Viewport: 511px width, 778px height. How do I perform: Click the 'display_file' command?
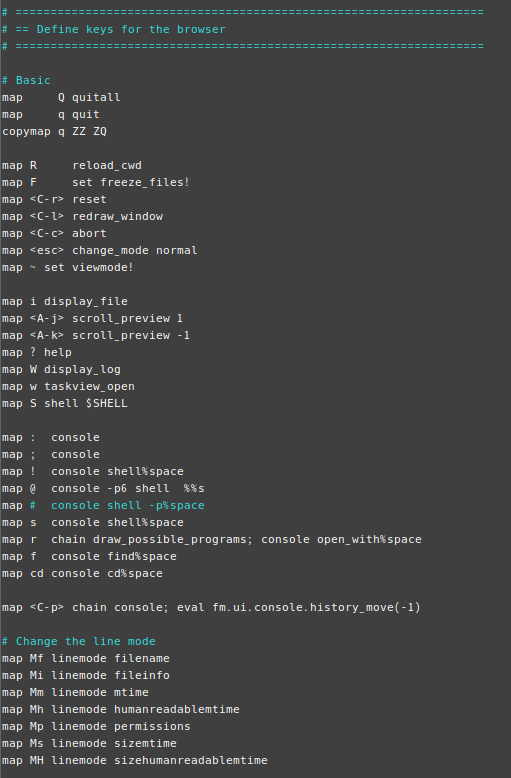coord(86,301)
